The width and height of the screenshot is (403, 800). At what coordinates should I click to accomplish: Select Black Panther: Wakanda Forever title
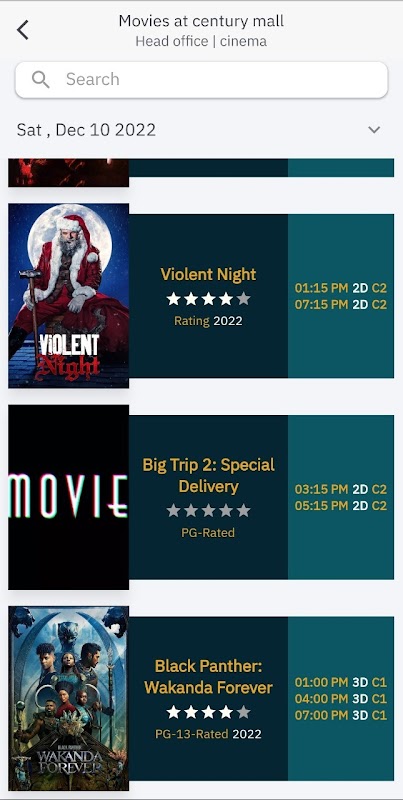pyautogui.click(x=208, y=677)
